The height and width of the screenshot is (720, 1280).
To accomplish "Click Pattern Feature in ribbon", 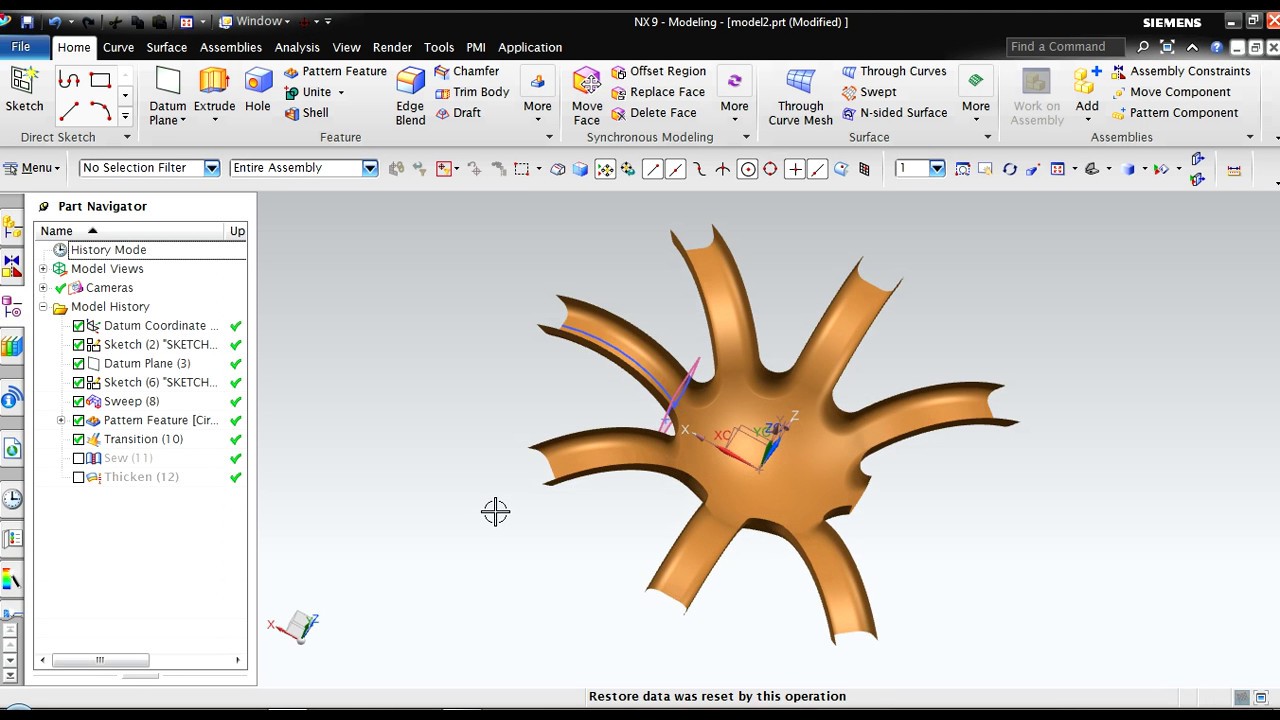I will pos(335,71).
